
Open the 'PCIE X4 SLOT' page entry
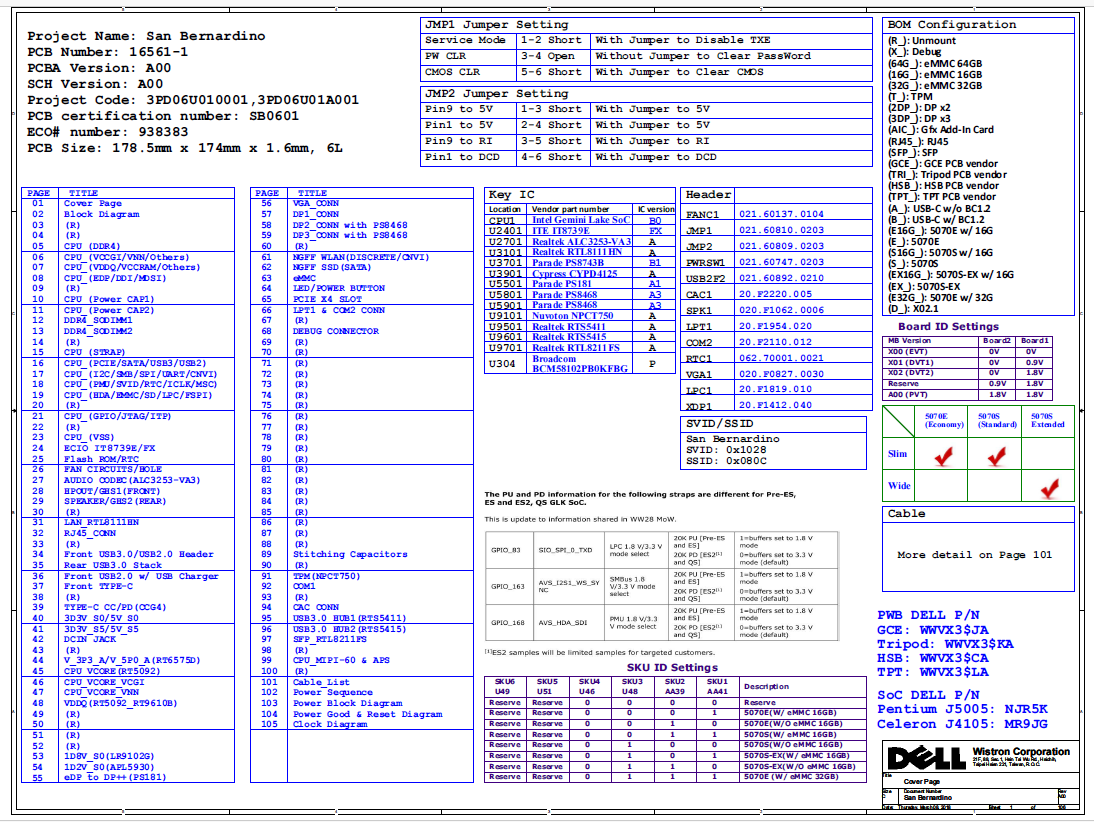click(327, 299)
